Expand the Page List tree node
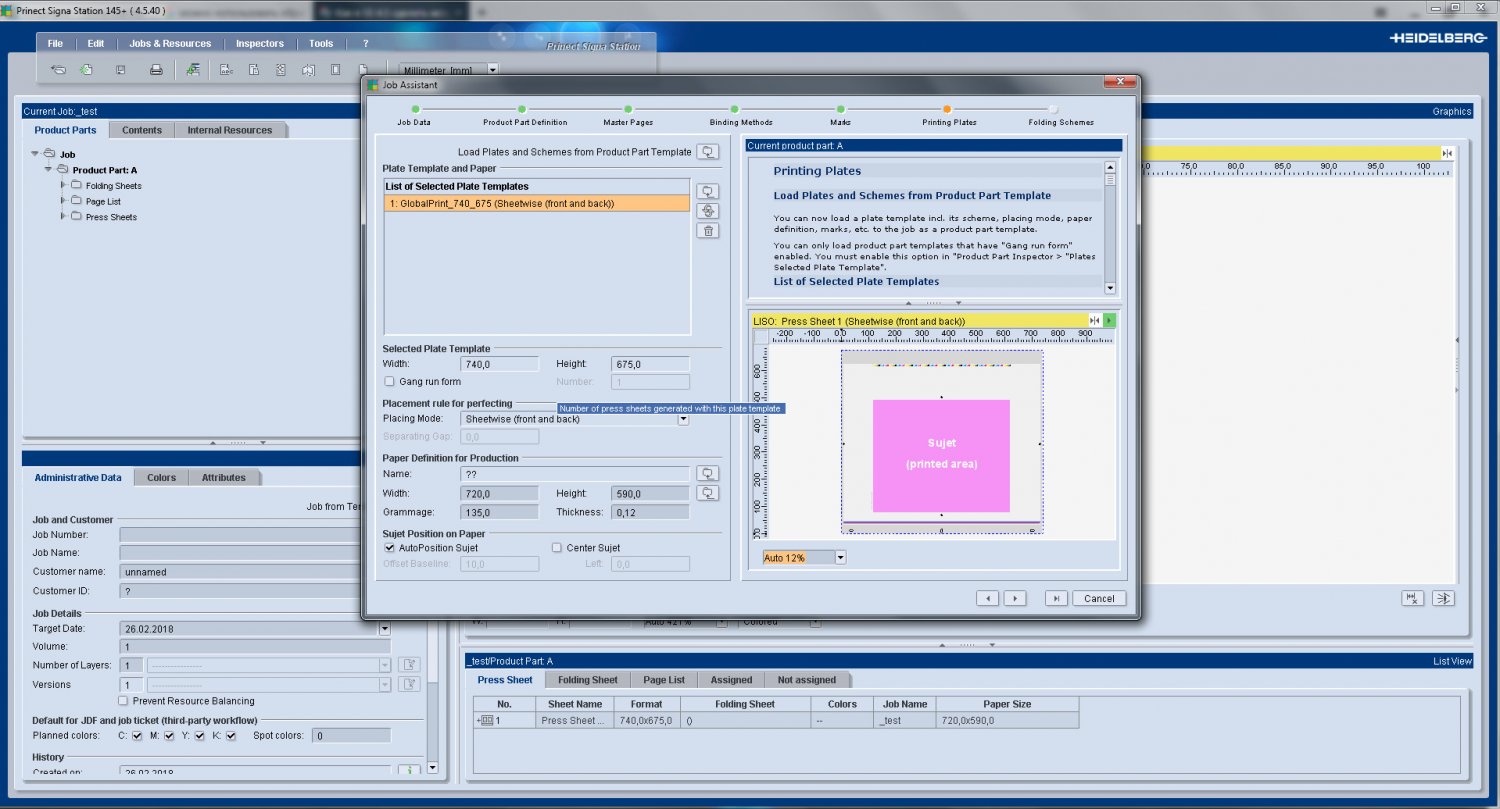This screenshot has height=809, width=1500. [63, 201]
